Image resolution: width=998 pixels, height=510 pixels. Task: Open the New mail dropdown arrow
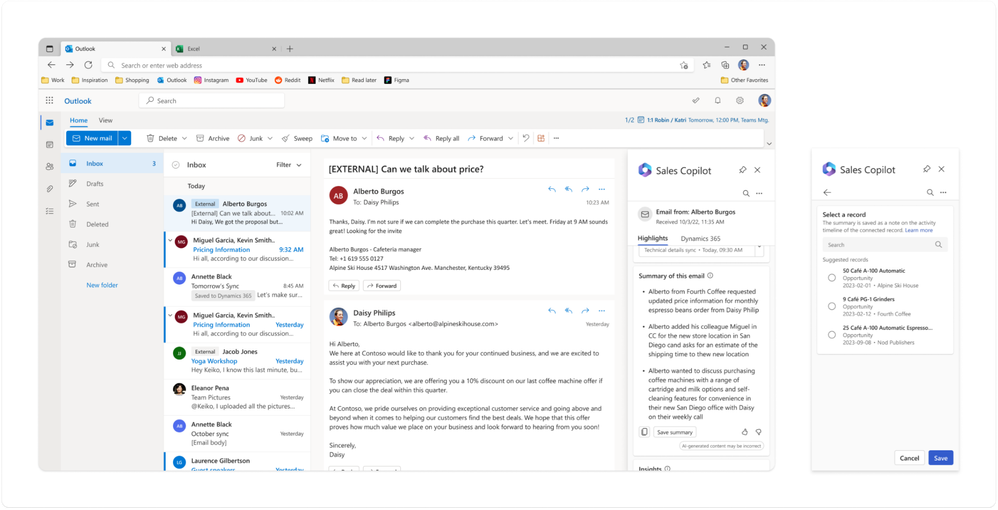(x=125, y=138)
